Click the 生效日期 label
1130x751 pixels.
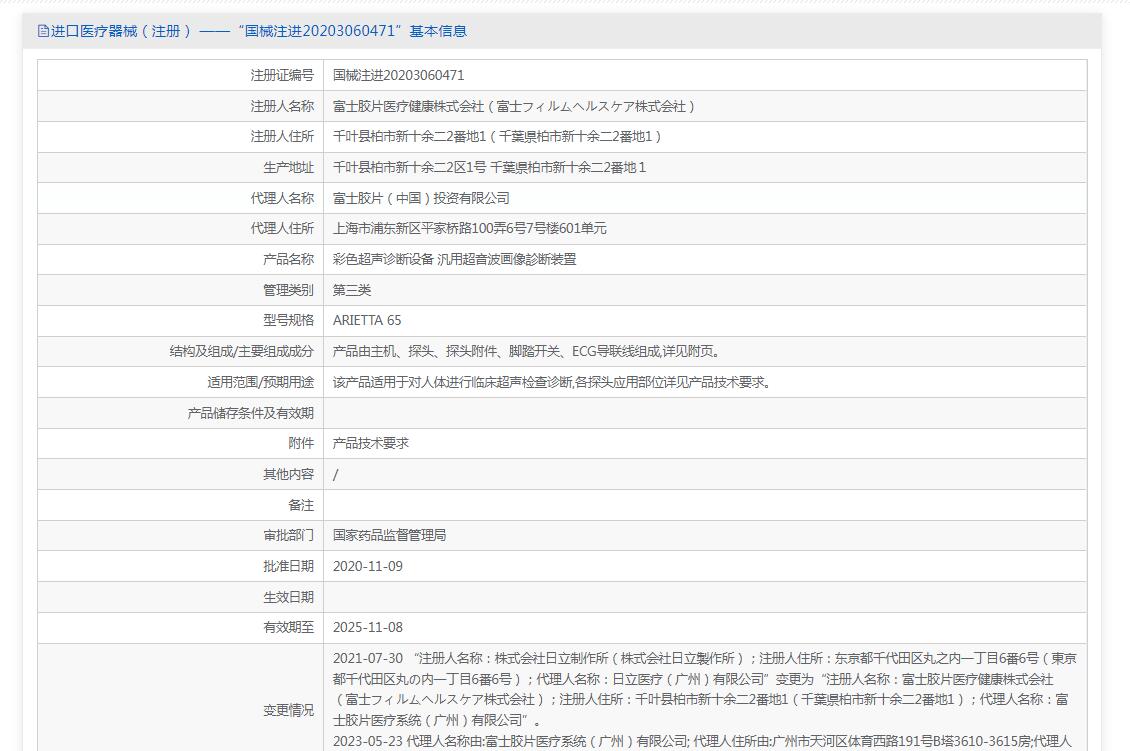tap(288, 597)
